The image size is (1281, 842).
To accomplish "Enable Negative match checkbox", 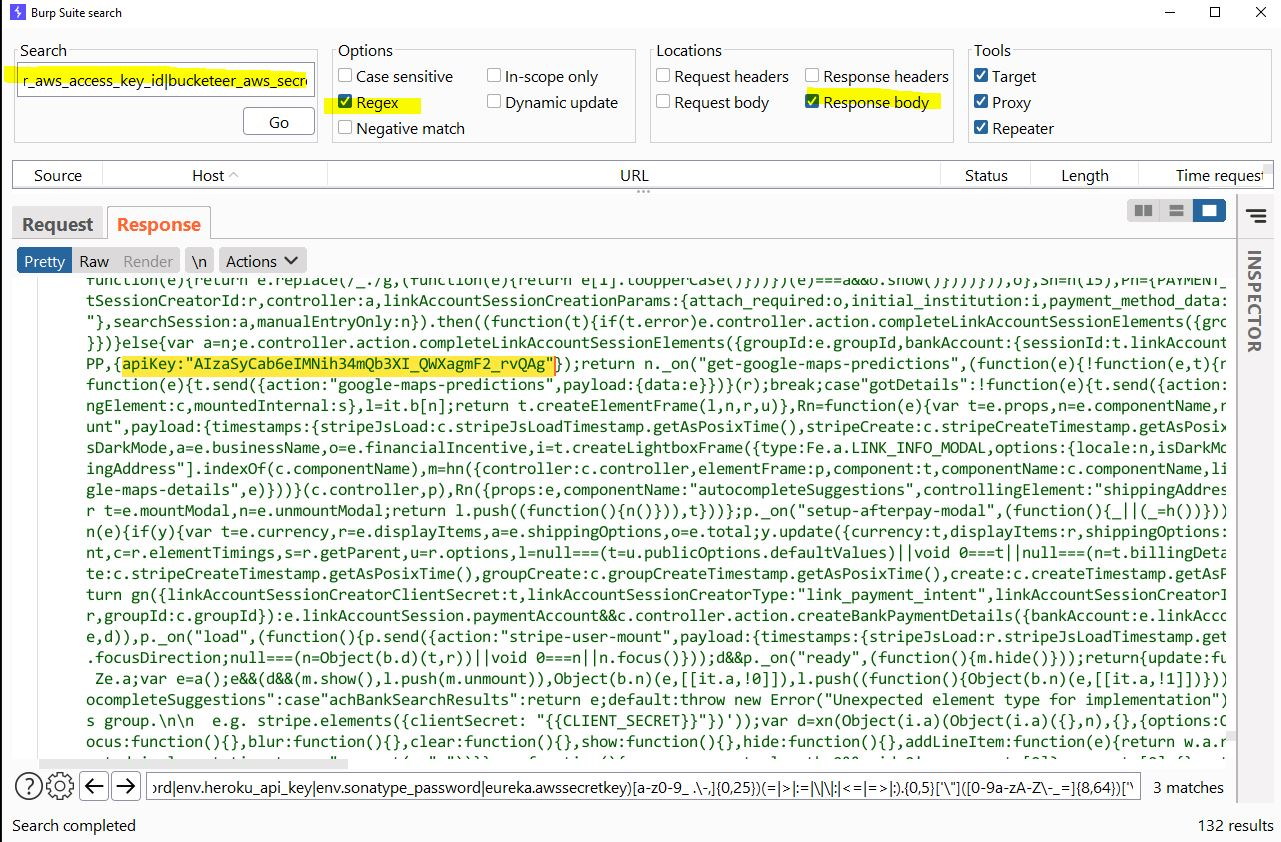I will pos(345,128).
